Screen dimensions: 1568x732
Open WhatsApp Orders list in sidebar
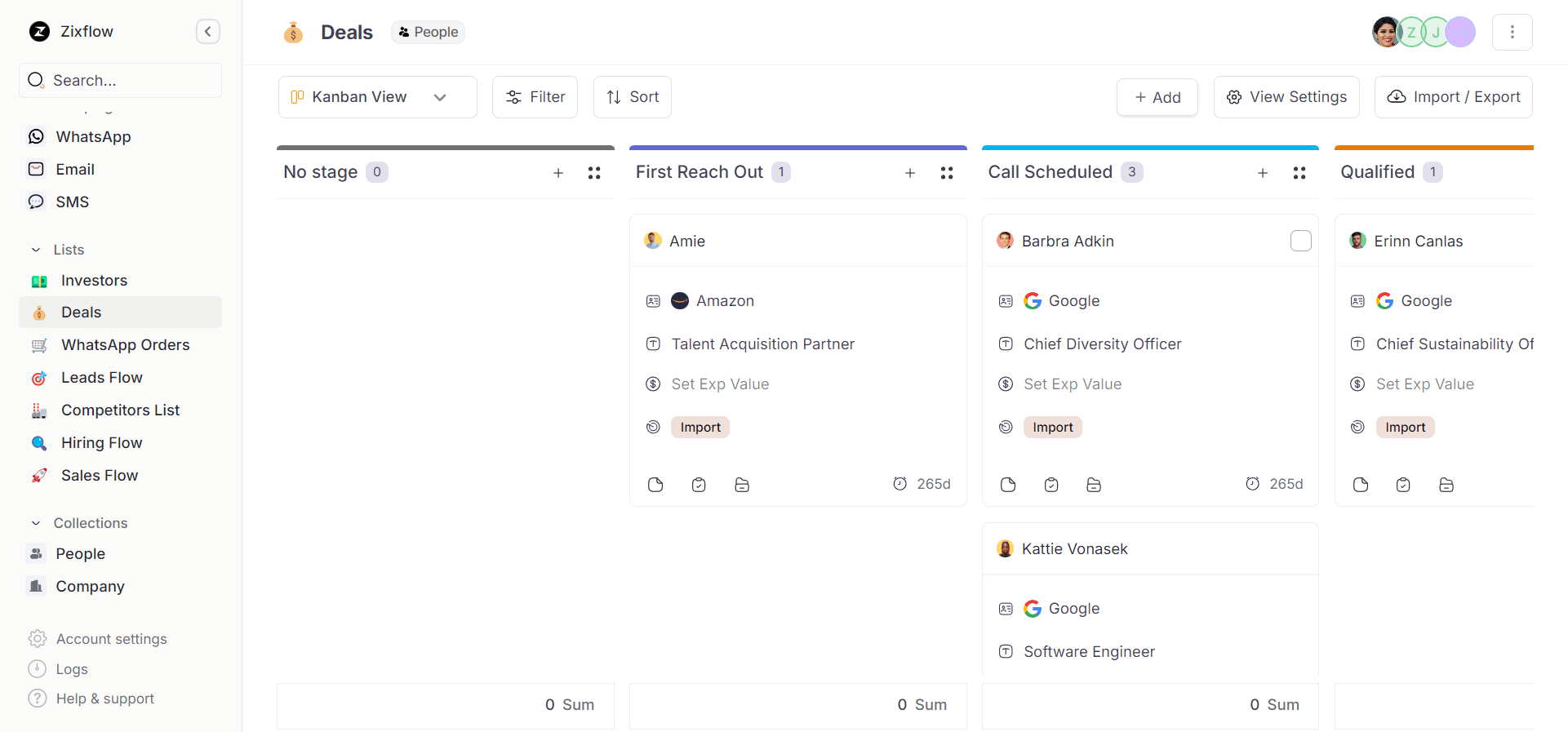(125, 345)
